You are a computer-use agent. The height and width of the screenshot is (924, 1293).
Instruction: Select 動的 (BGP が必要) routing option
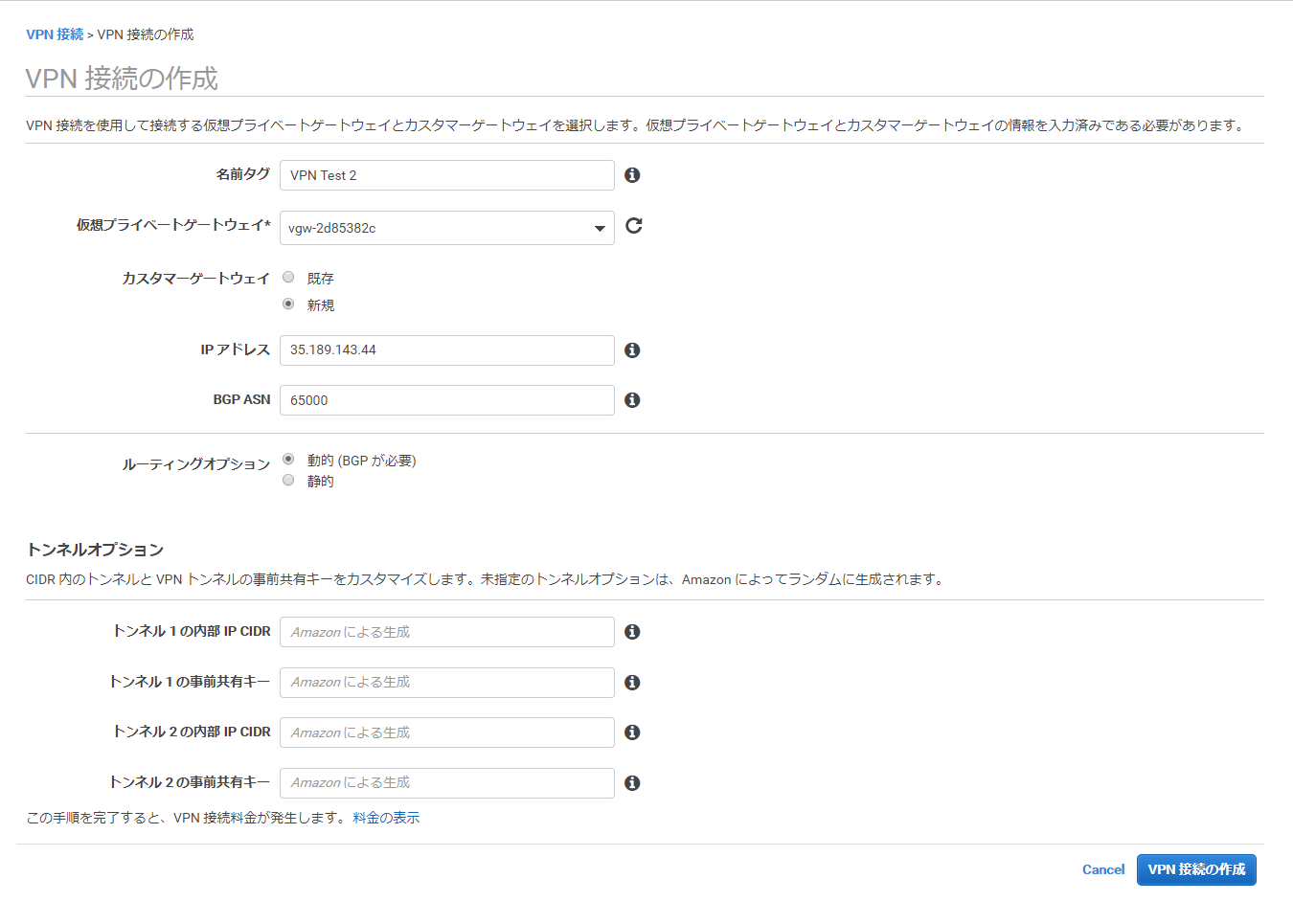(x=288, y=459)
